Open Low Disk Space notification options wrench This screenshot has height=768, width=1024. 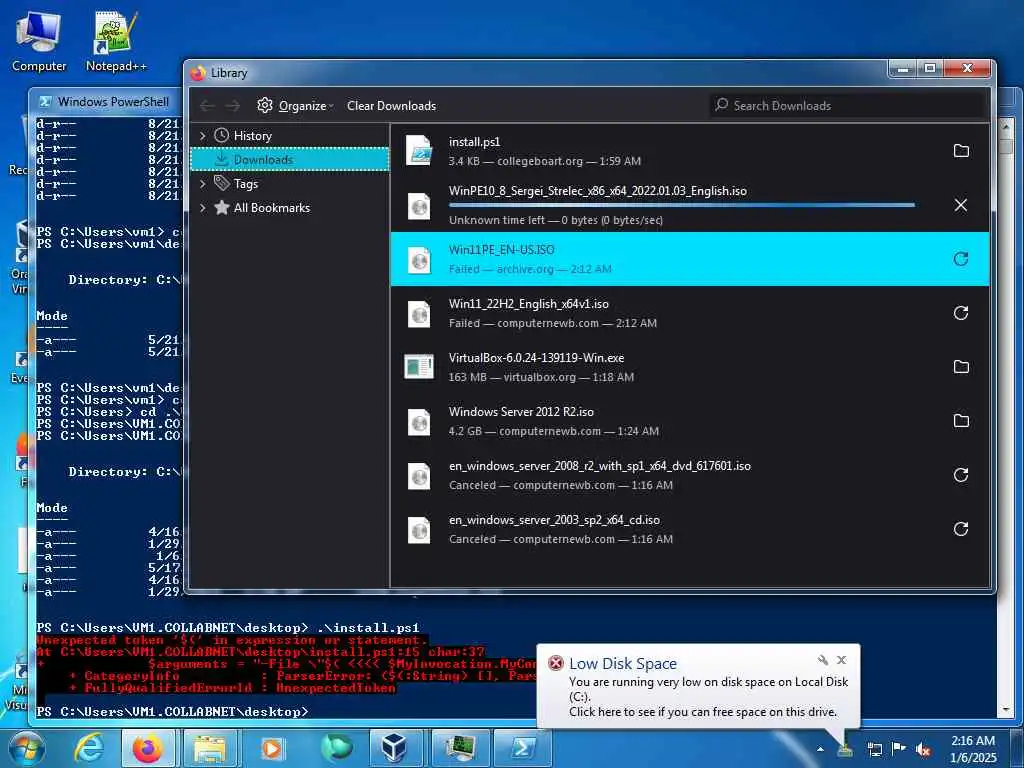[823, 660]
